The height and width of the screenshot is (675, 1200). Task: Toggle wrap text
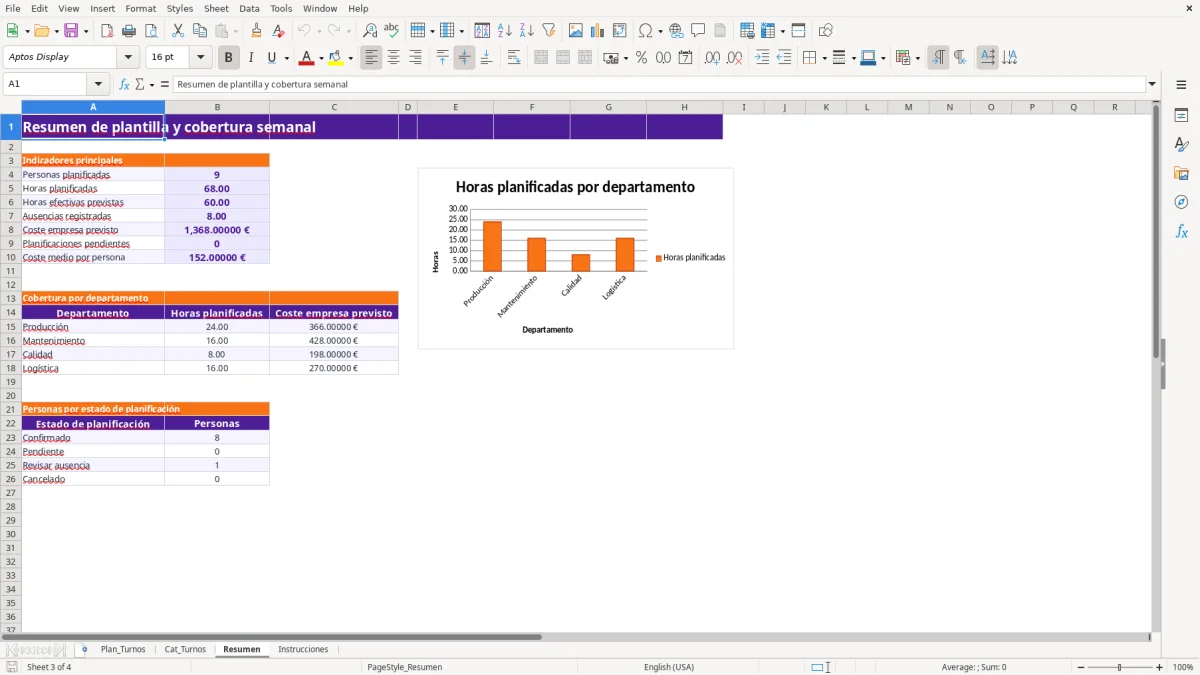[513, 58]
